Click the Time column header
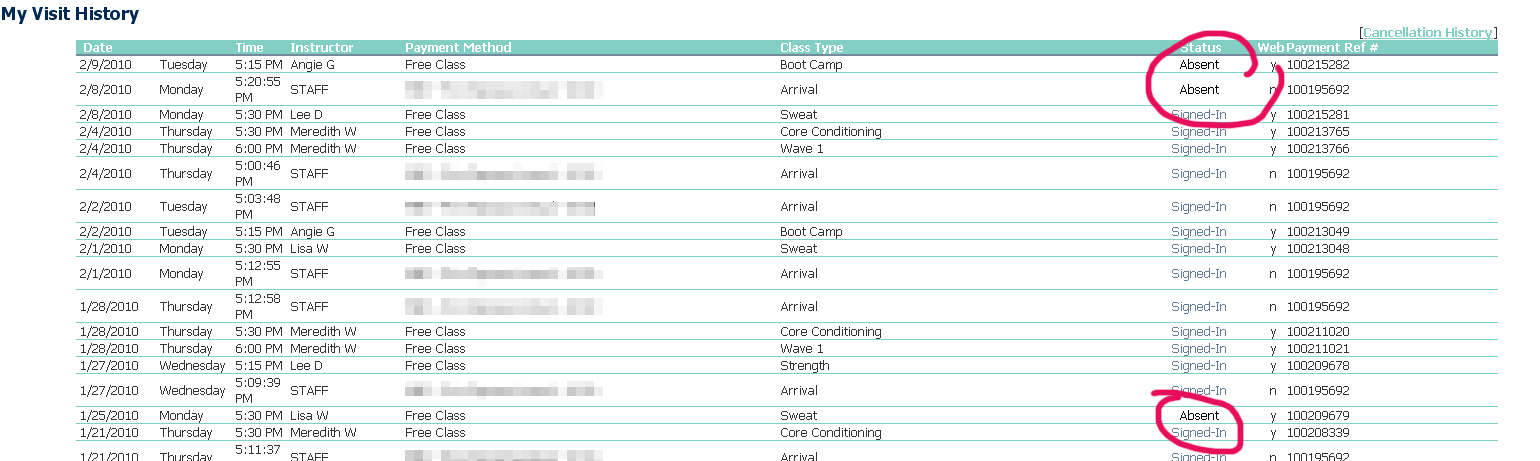Viewport: 1540px width, 461px height. (250, 48)
